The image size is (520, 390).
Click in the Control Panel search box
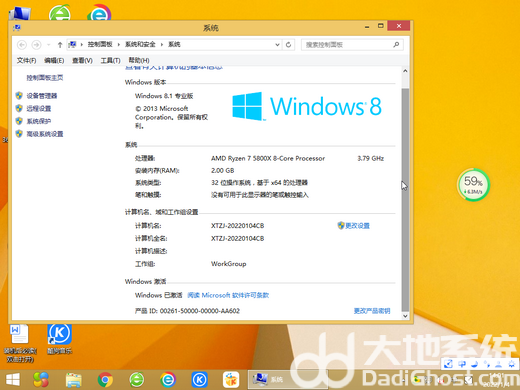pyautogui.click(x=348, y=45)
